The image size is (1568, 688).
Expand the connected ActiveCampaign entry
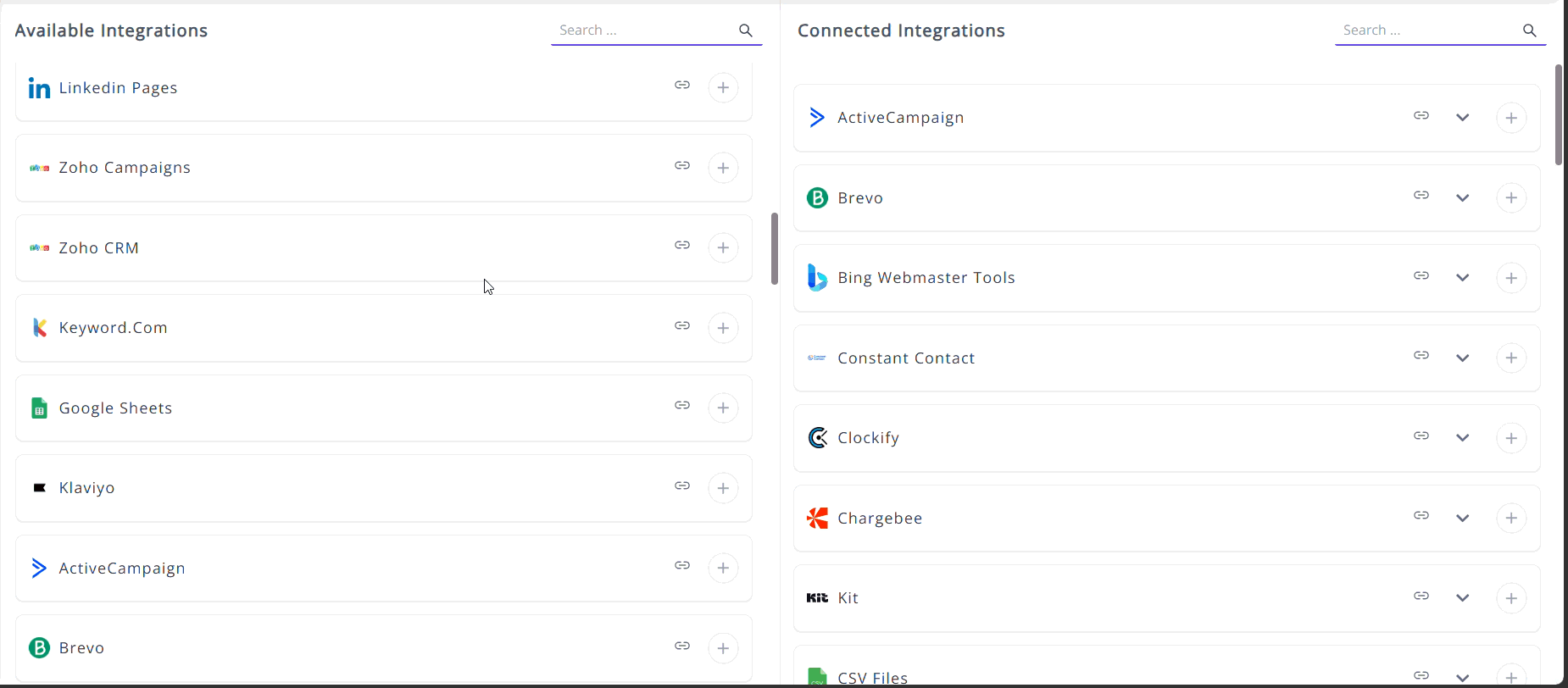tap(1463, 118)
